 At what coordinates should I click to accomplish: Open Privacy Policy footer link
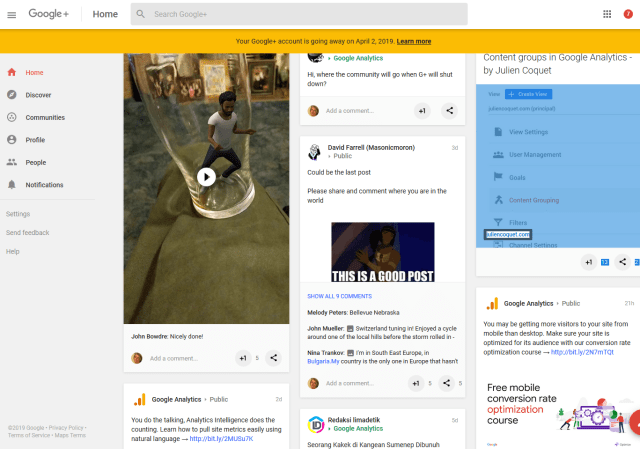pyautogui.click(x=66, y=428)
